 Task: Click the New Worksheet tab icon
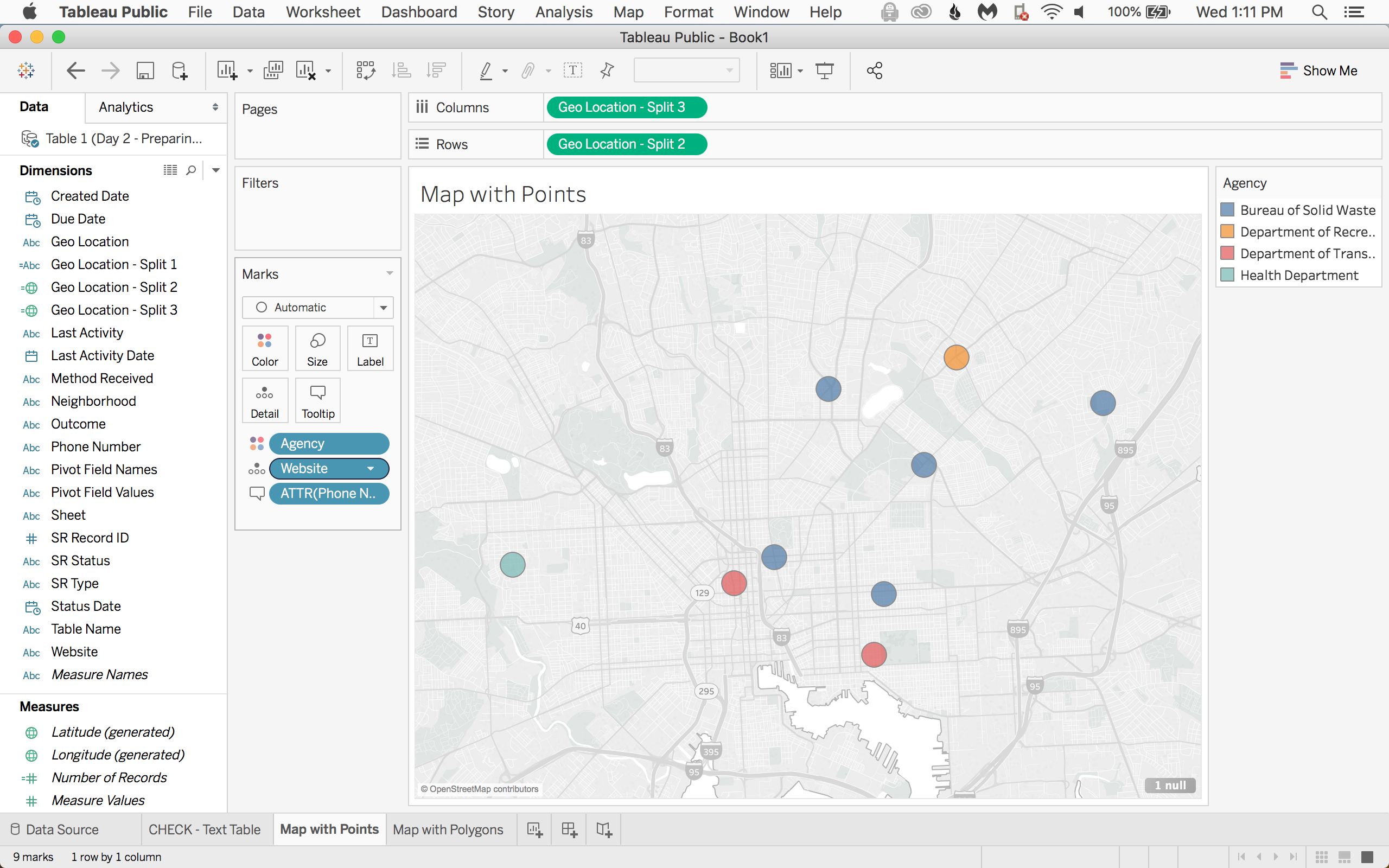coord(534,829)
